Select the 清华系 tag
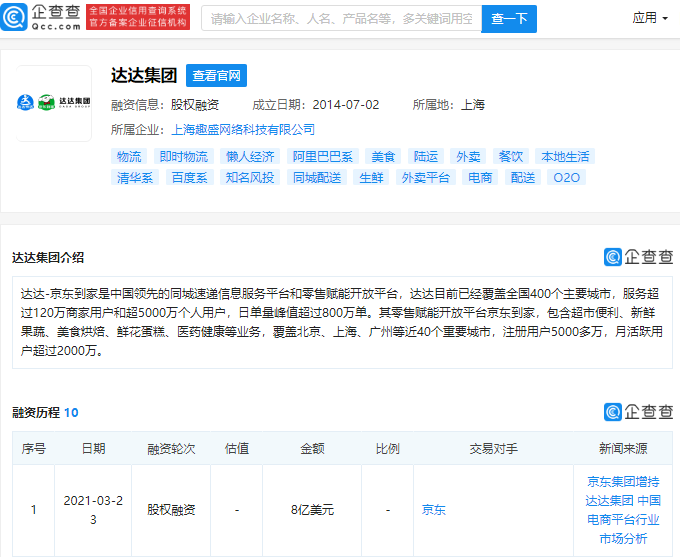This screenshot has height=557, width=680. pyautogui.click(x=135, y=177)
